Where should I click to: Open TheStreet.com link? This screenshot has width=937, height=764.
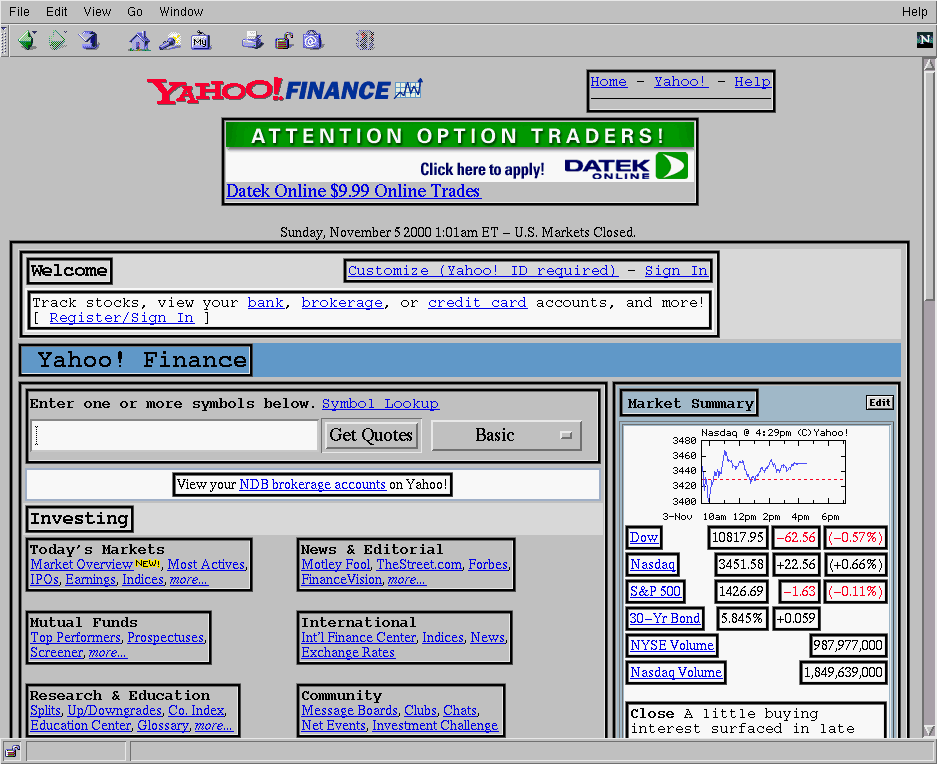point(419,564)
